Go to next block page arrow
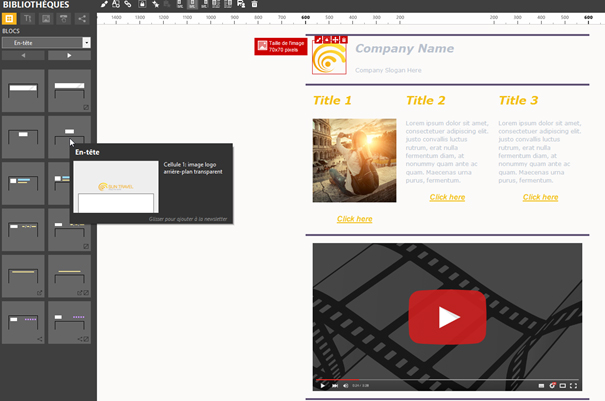The width and height of the screenshot is (605, 401). pos(69,56)
